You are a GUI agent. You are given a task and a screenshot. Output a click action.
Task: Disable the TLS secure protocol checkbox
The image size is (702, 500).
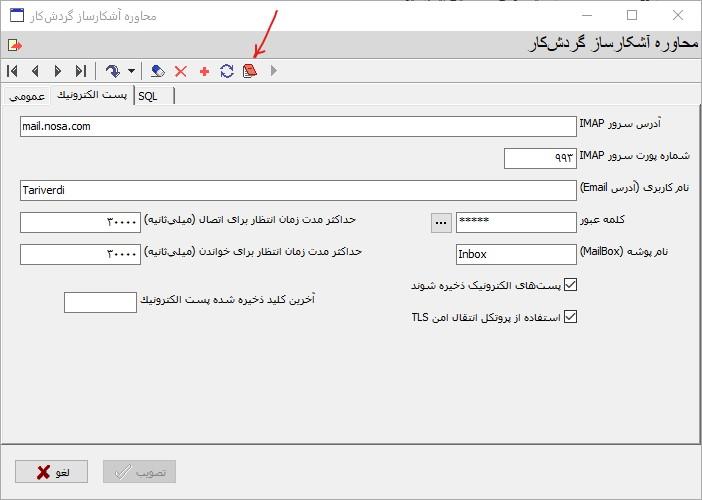(571, 317)
